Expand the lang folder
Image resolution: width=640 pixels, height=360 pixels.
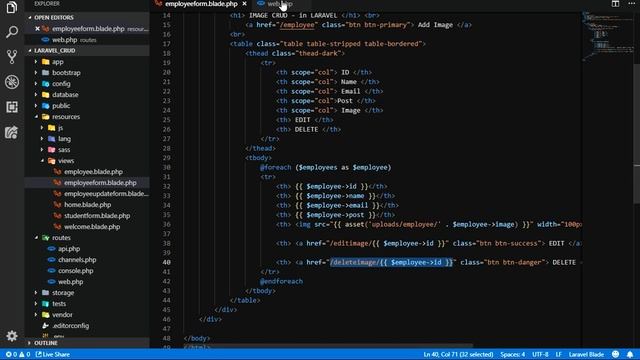point(64,139)
